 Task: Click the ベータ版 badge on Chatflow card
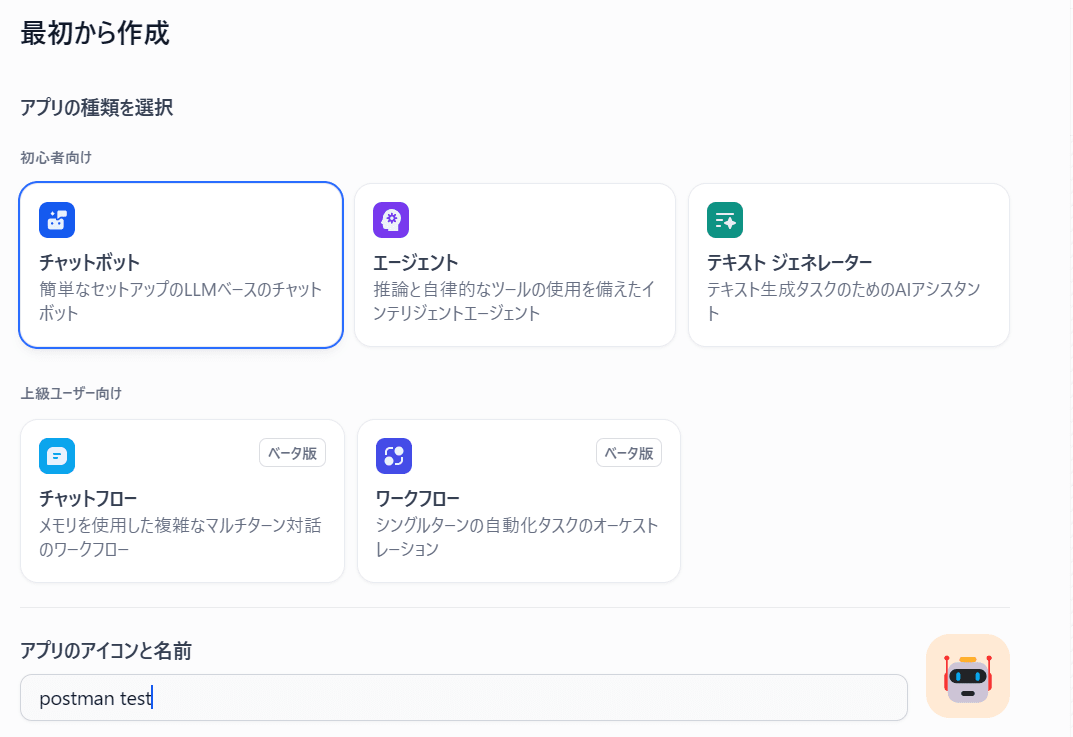click(292, 453)
